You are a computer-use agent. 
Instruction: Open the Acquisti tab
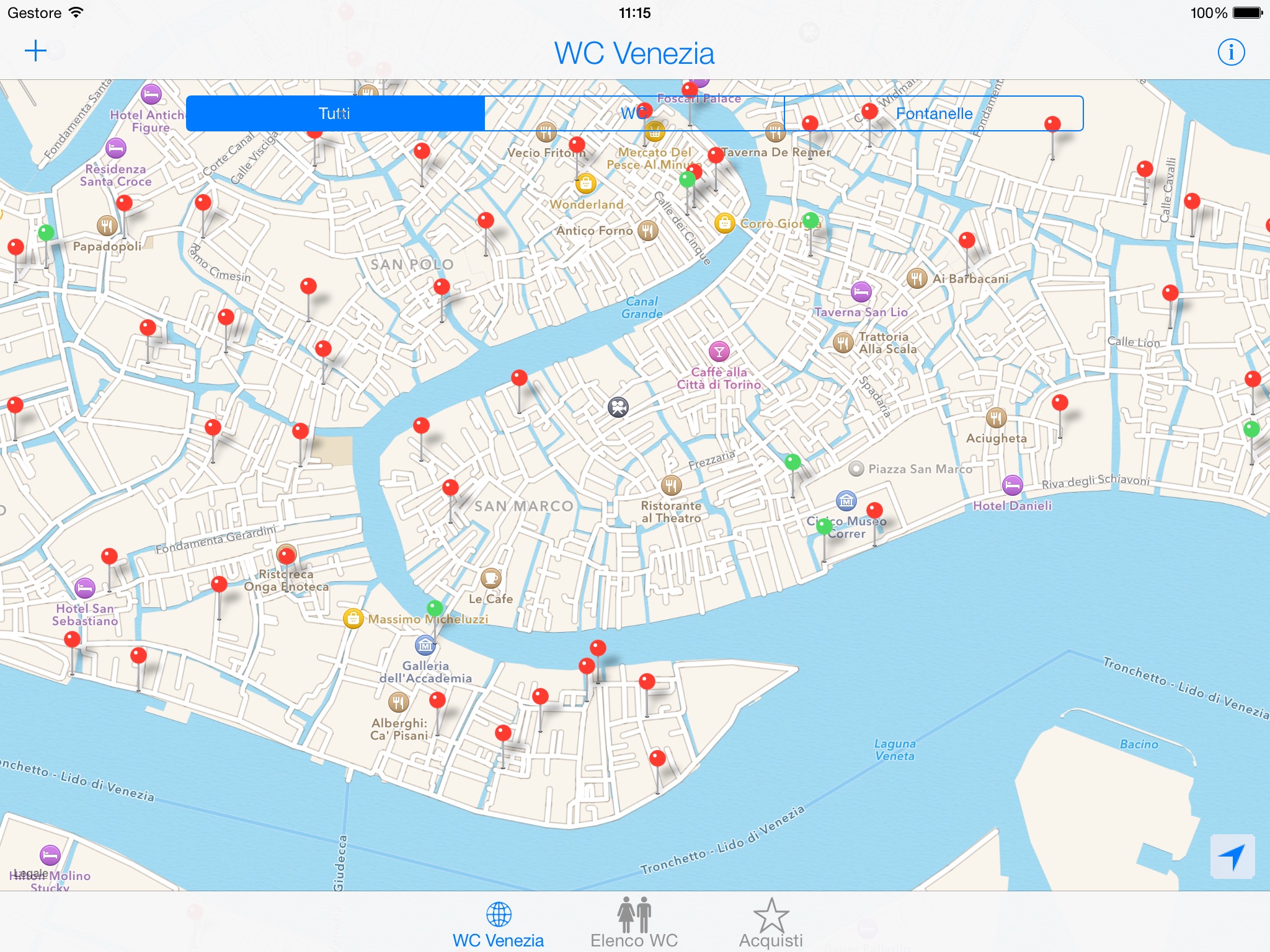coord(771,925)
